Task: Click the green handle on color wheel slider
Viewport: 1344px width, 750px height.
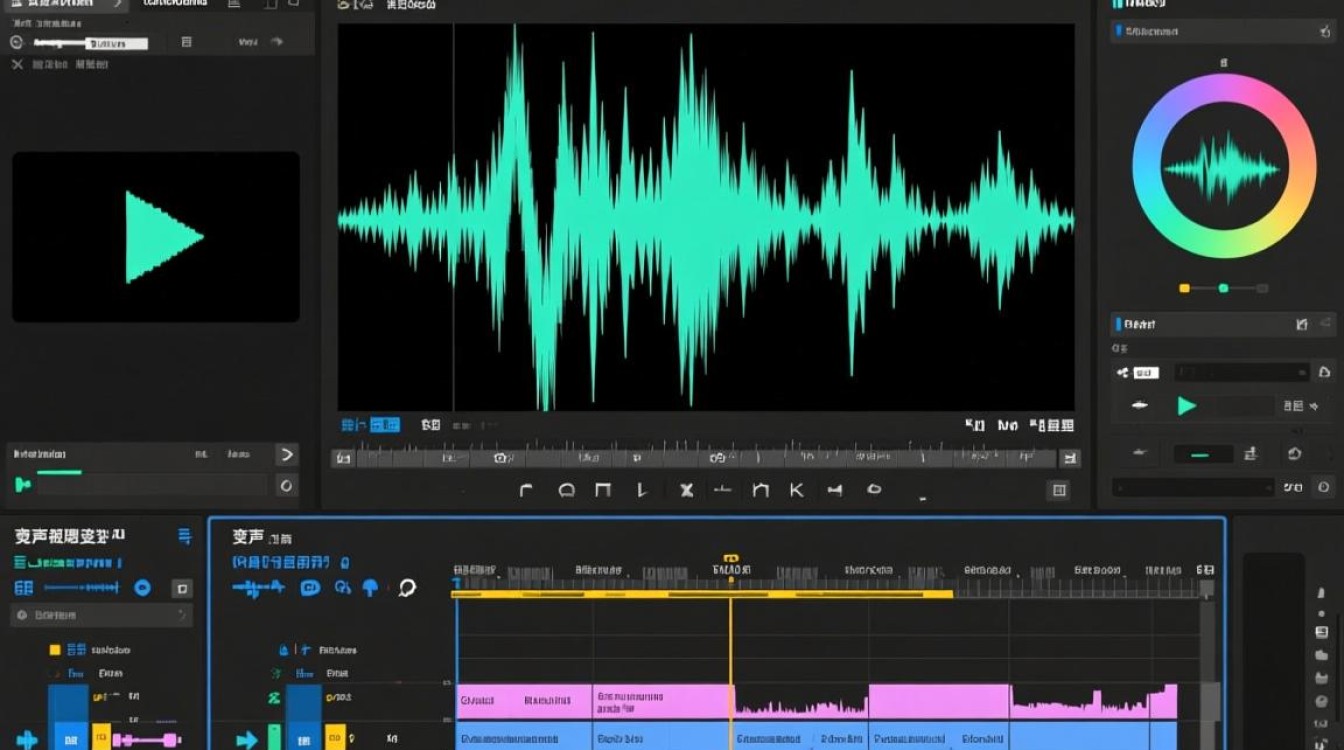Action: [x=1223, y=288]
